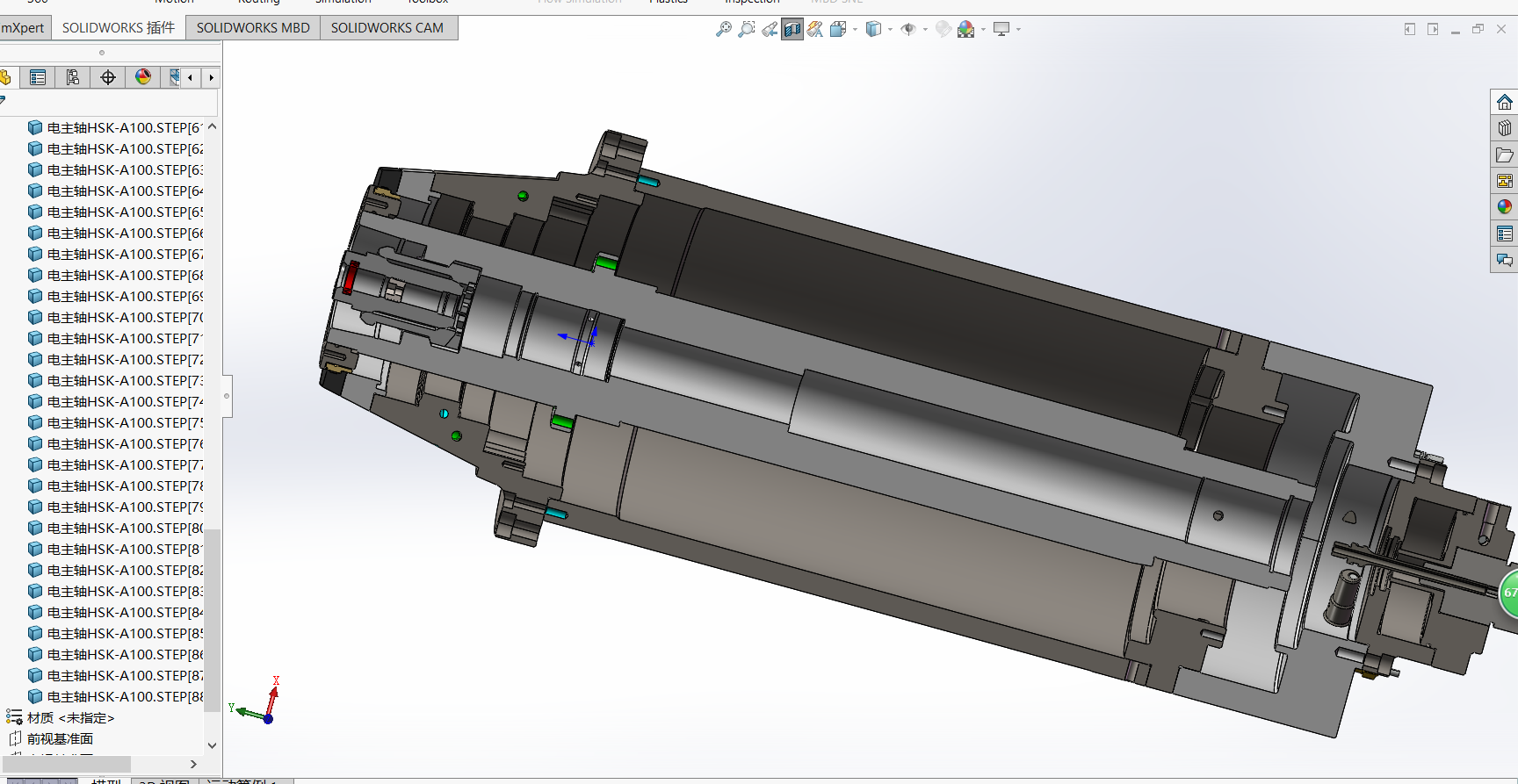
Task: Select the 前视基准面 plane item
Action: [60, 739]
